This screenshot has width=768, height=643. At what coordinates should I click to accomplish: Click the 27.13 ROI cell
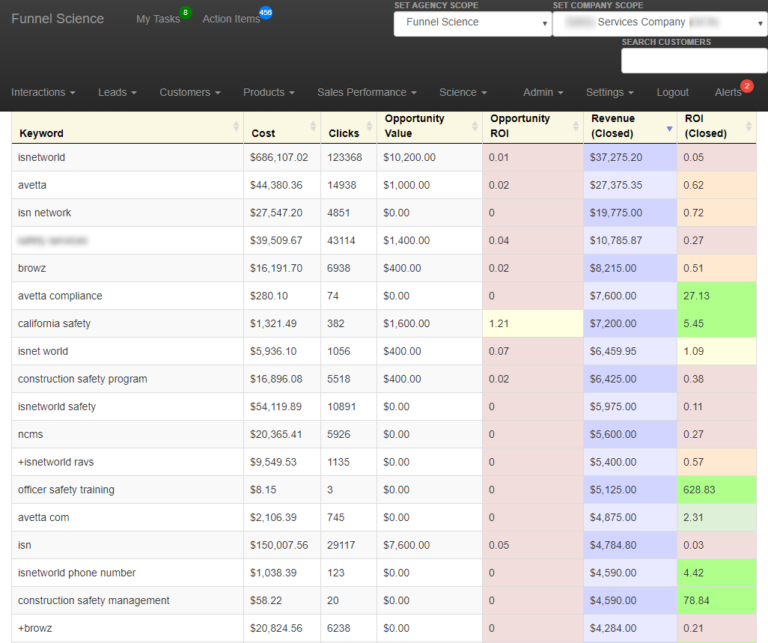coord(717,296)
